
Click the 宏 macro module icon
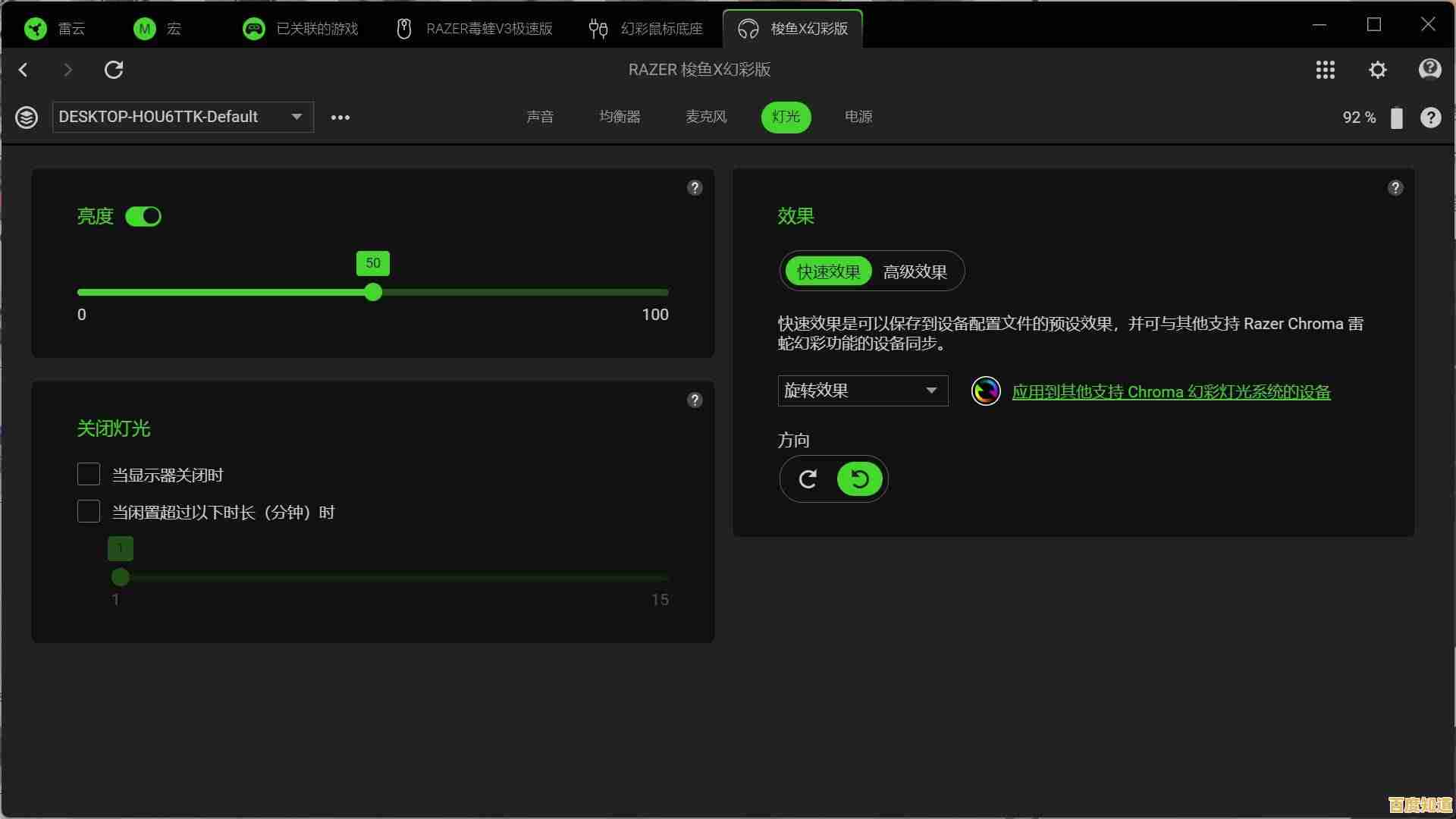[144, 29]
